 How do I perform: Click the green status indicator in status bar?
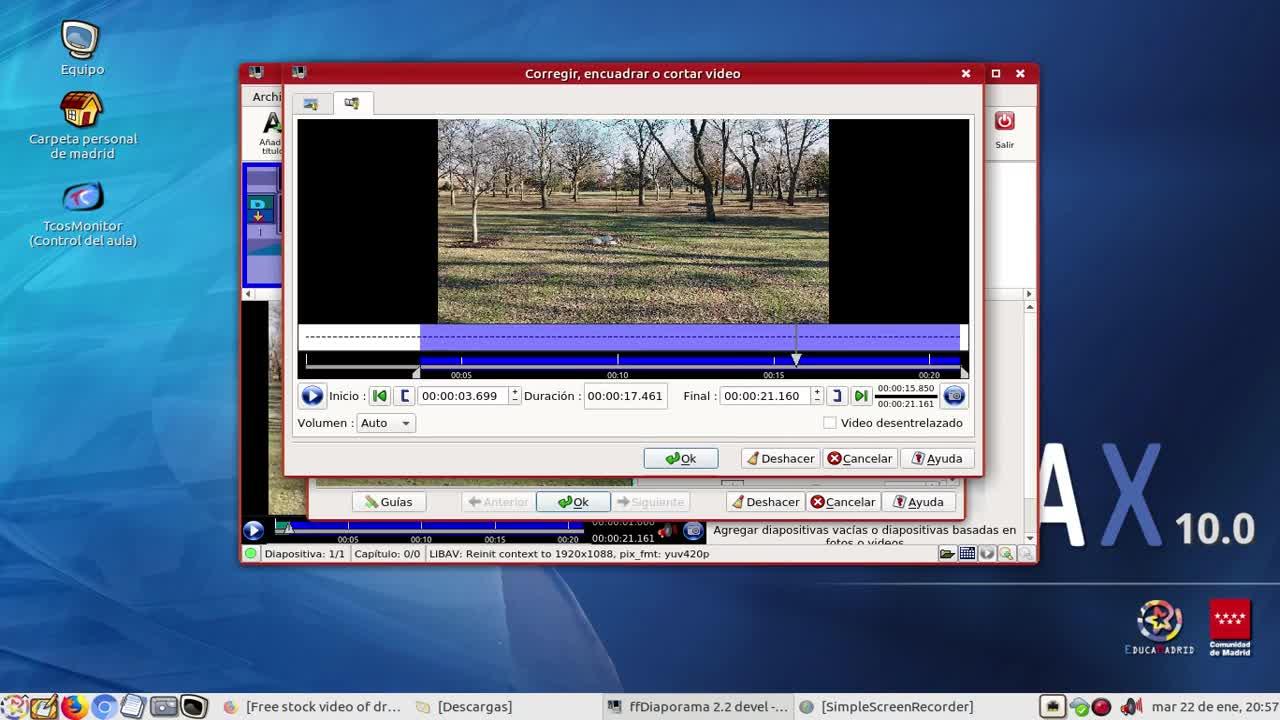[251, 554]
